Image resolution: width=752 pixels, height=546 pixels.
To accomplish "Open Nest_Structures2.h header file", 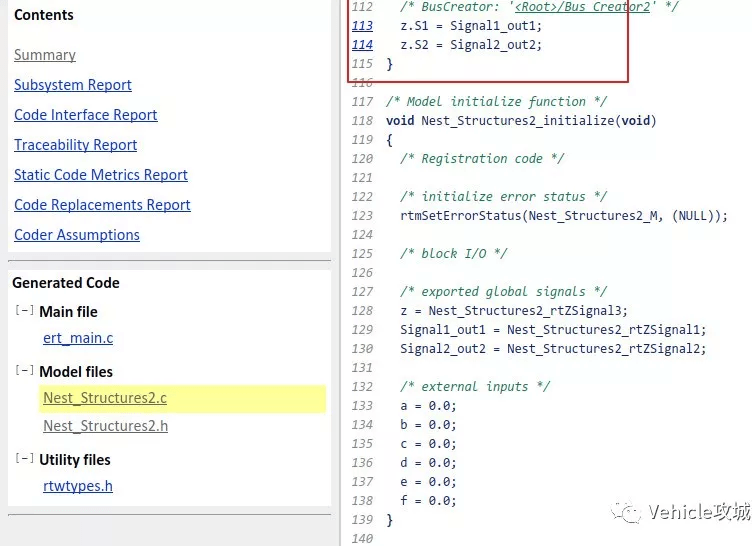I will 106,426.
